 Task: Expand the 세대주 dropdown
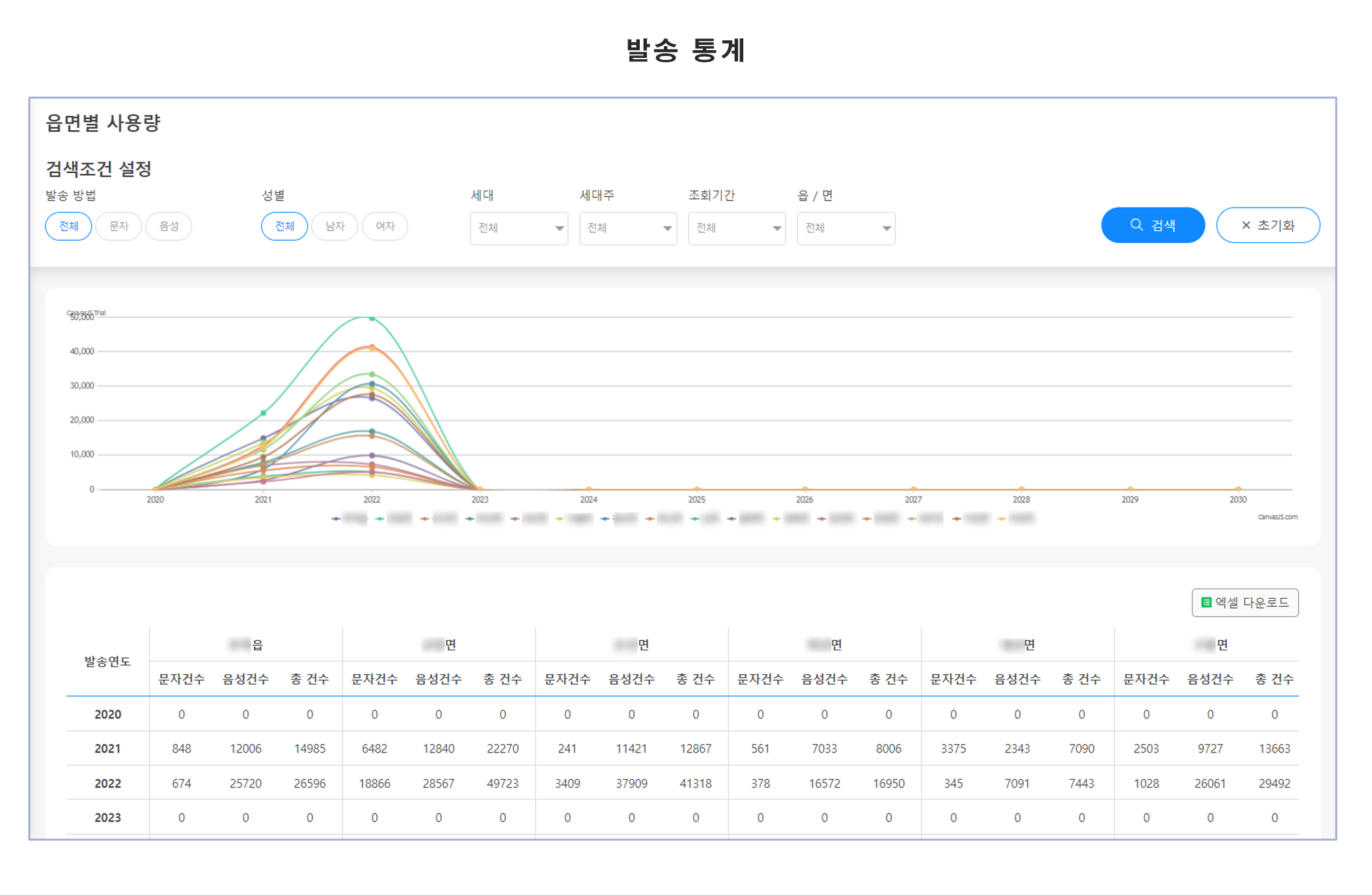coord(627,228)
